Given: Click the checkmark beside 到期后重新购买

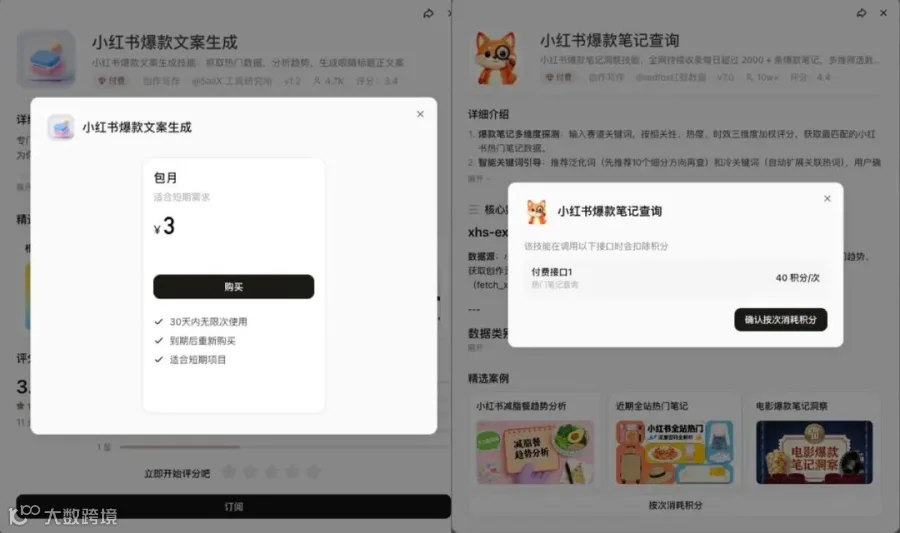Looking at the screenshot, I should [159, 340].
